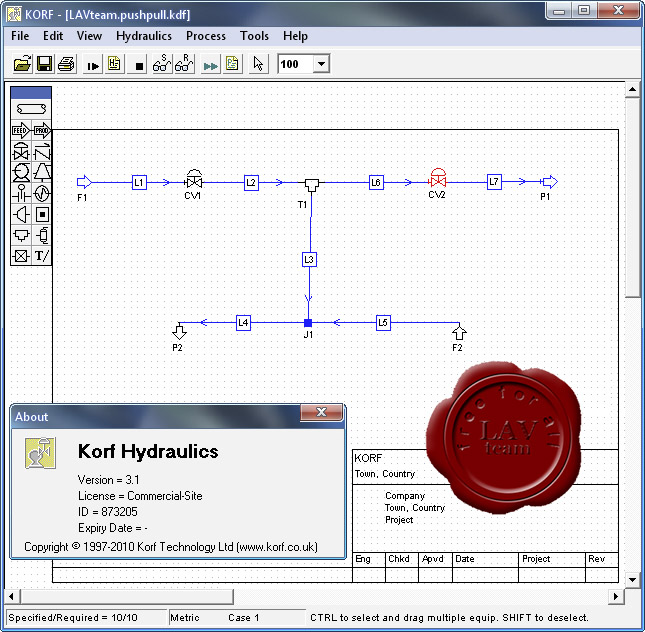The image size is (645, 632).
Task: Select the vessel tool in the palette
Action: [x=42, y=235]
